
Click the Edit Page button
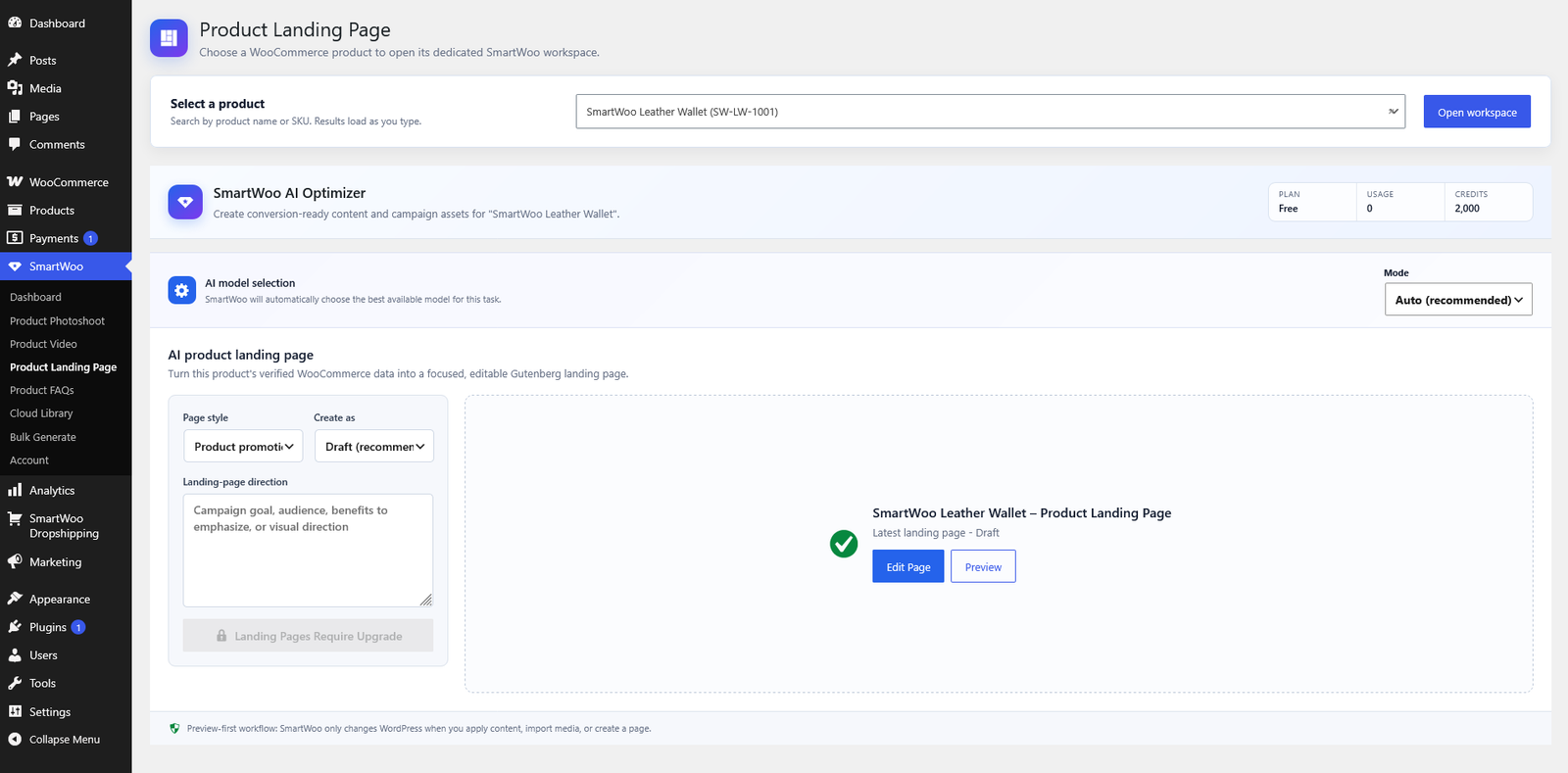click(x=908, y=566)
